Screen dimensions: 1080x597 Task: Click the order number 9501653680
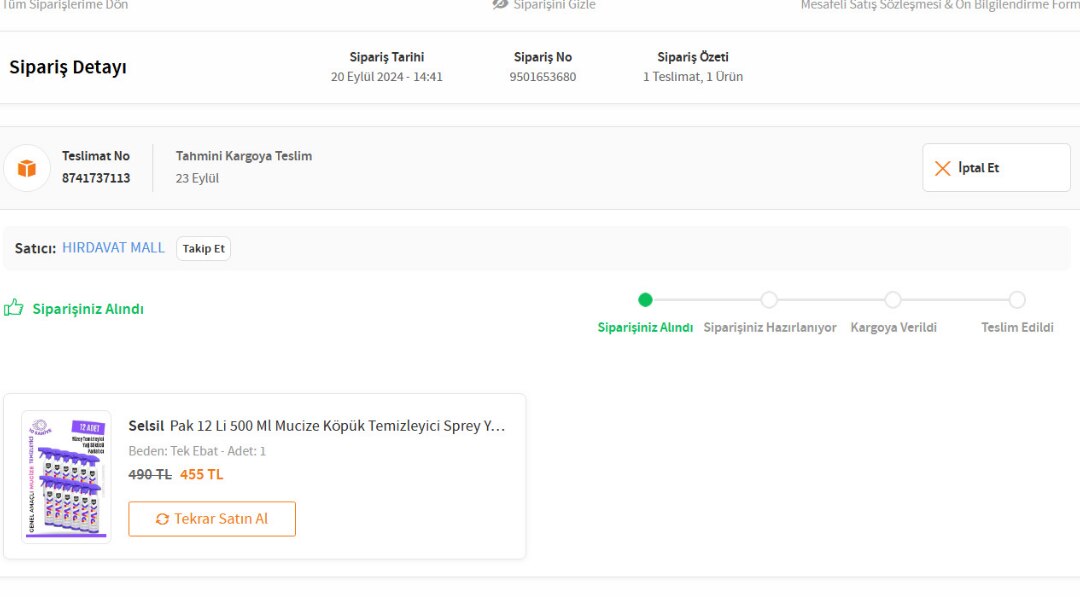(542, 77)
